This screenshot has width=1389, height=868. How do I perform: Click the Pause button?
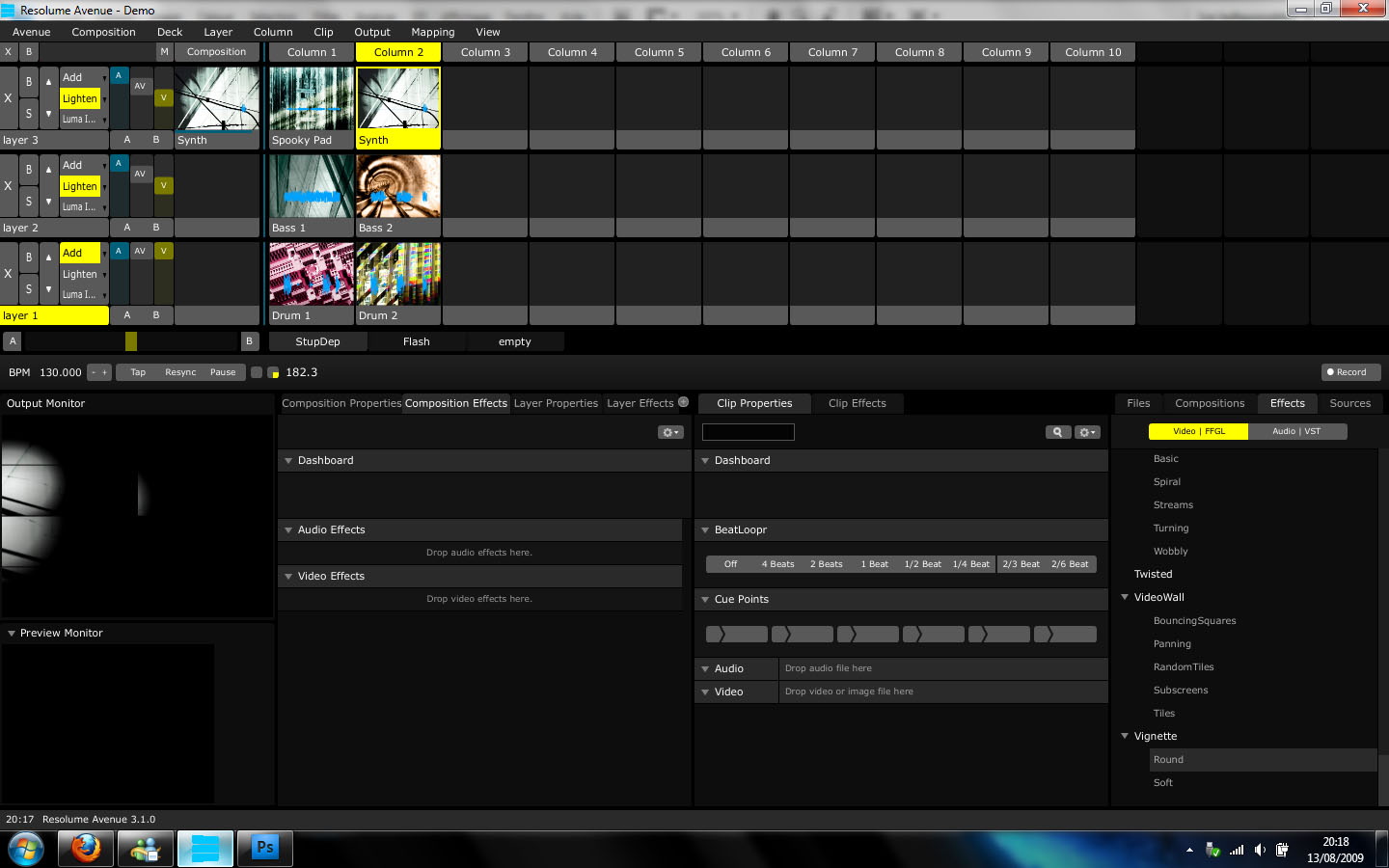pos(223,372)
